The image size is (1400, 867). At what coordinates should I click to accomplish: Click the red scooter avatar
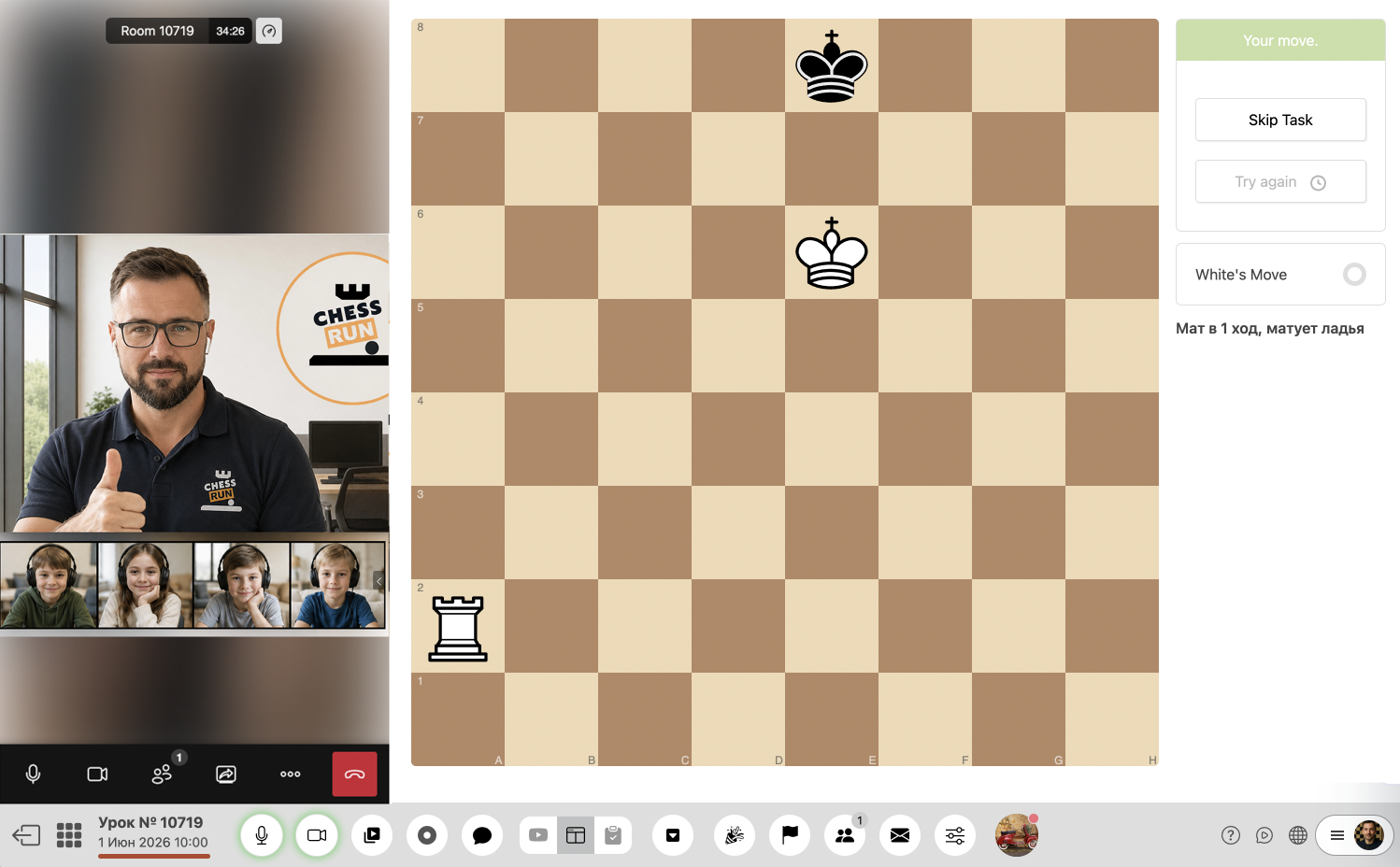coord(1017,835)
